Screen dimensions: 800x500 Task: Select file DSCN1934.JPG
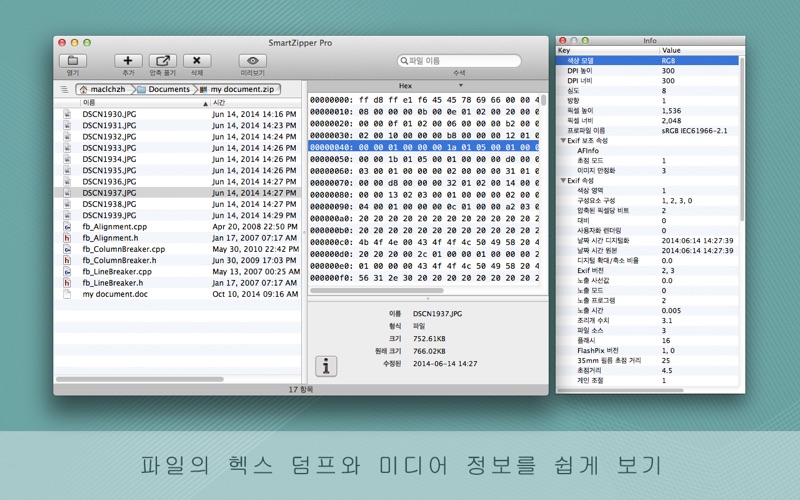point(109,159)
